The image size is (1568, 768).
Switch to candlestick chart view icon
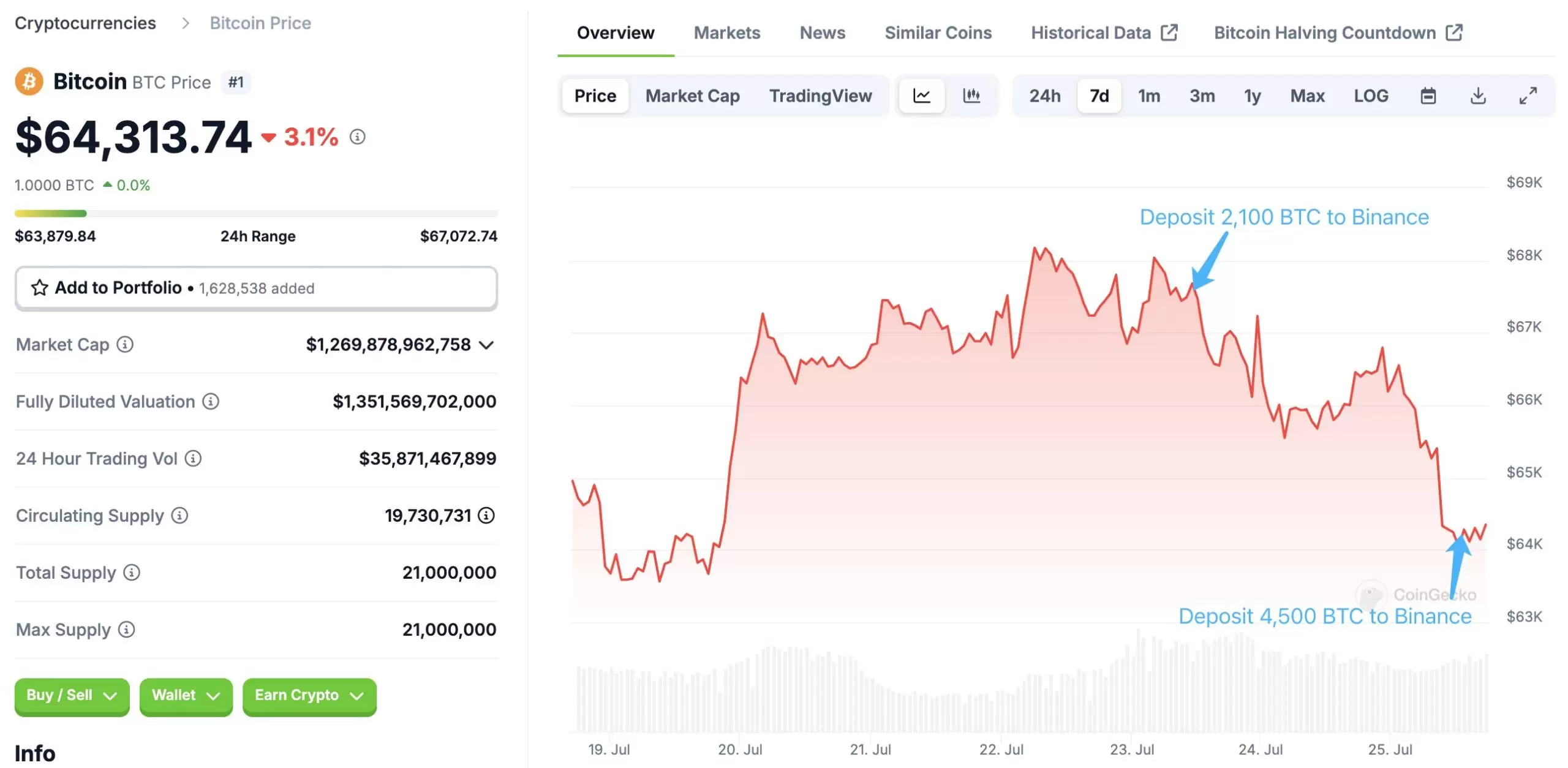(x=971, y=96)
